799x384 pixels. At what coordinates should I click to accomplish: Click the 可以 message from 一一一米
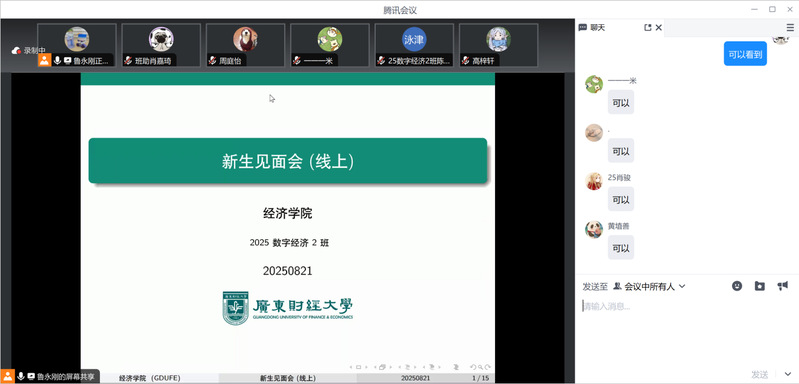click(621, 102)
